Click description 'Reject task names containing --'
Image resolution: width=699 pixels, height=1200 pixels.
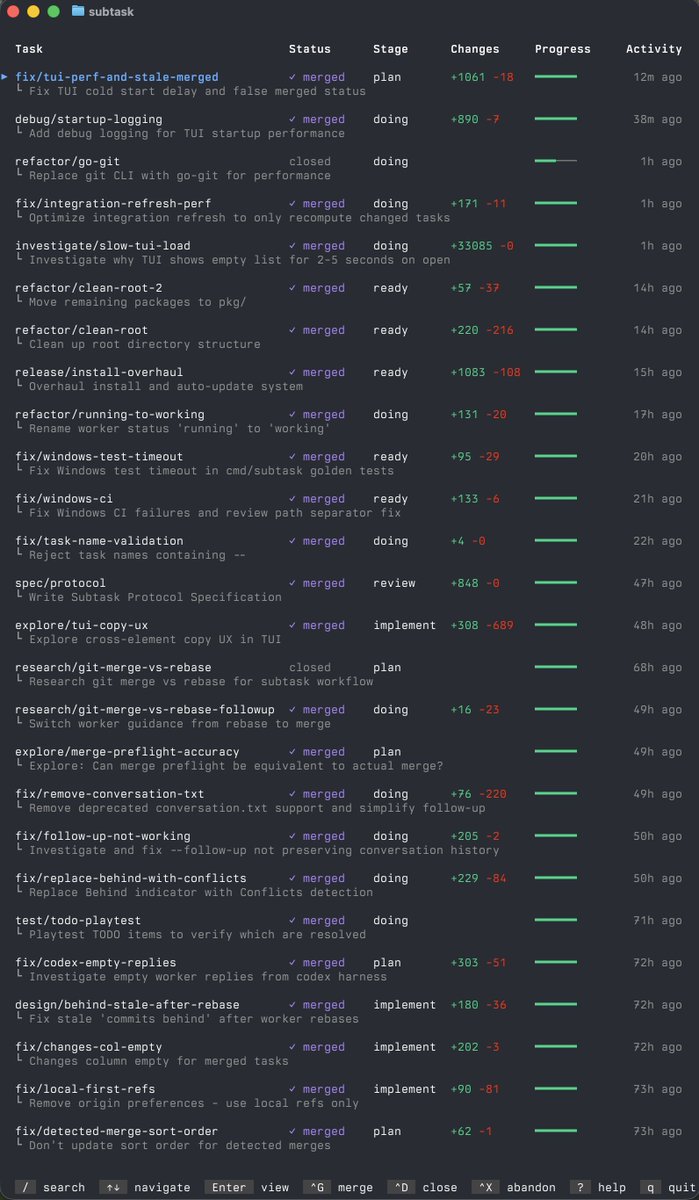137,555
